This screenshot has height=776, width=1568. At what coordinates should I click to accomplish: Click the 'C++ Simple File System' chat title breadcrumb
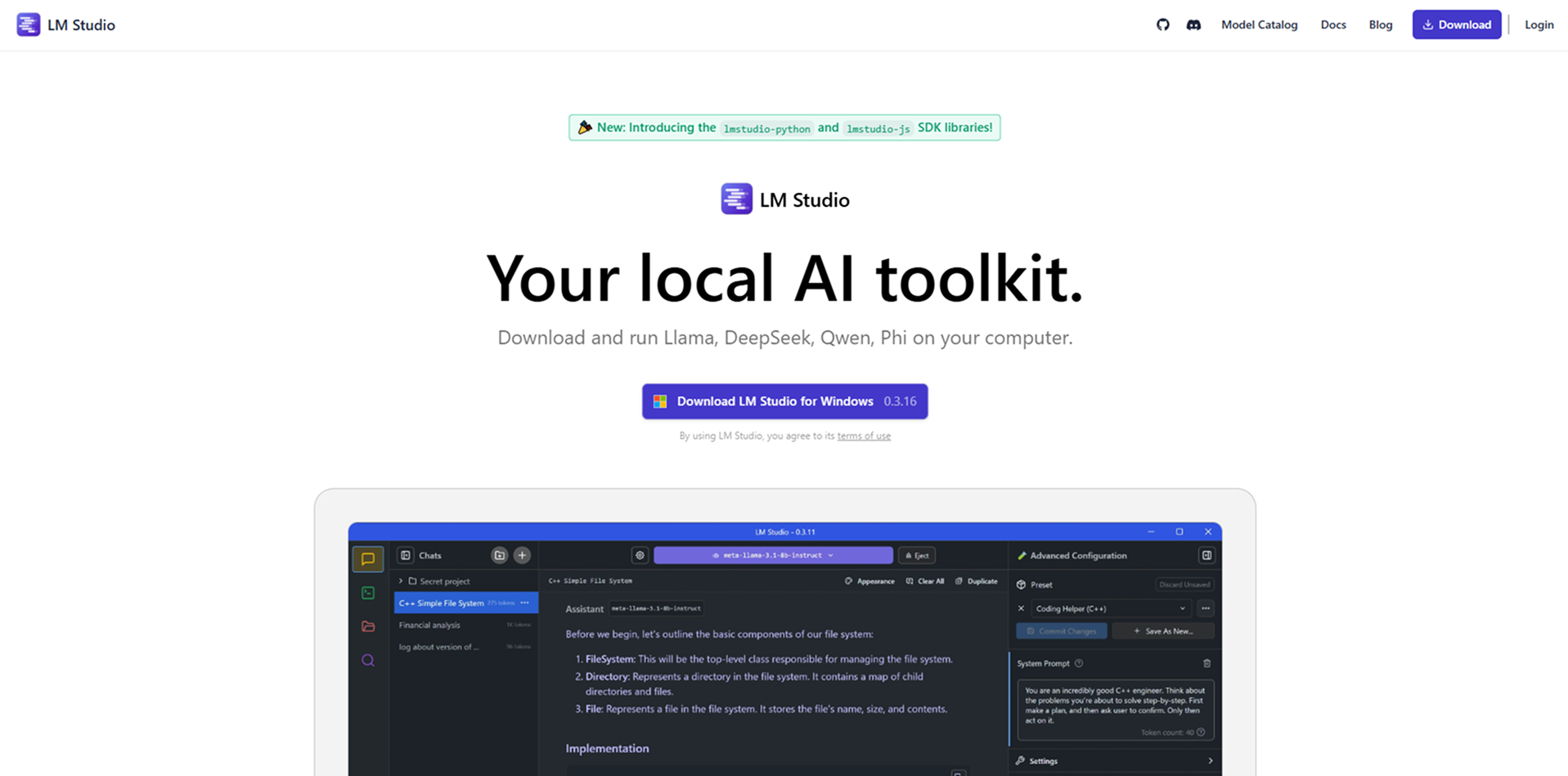point(591,581)
